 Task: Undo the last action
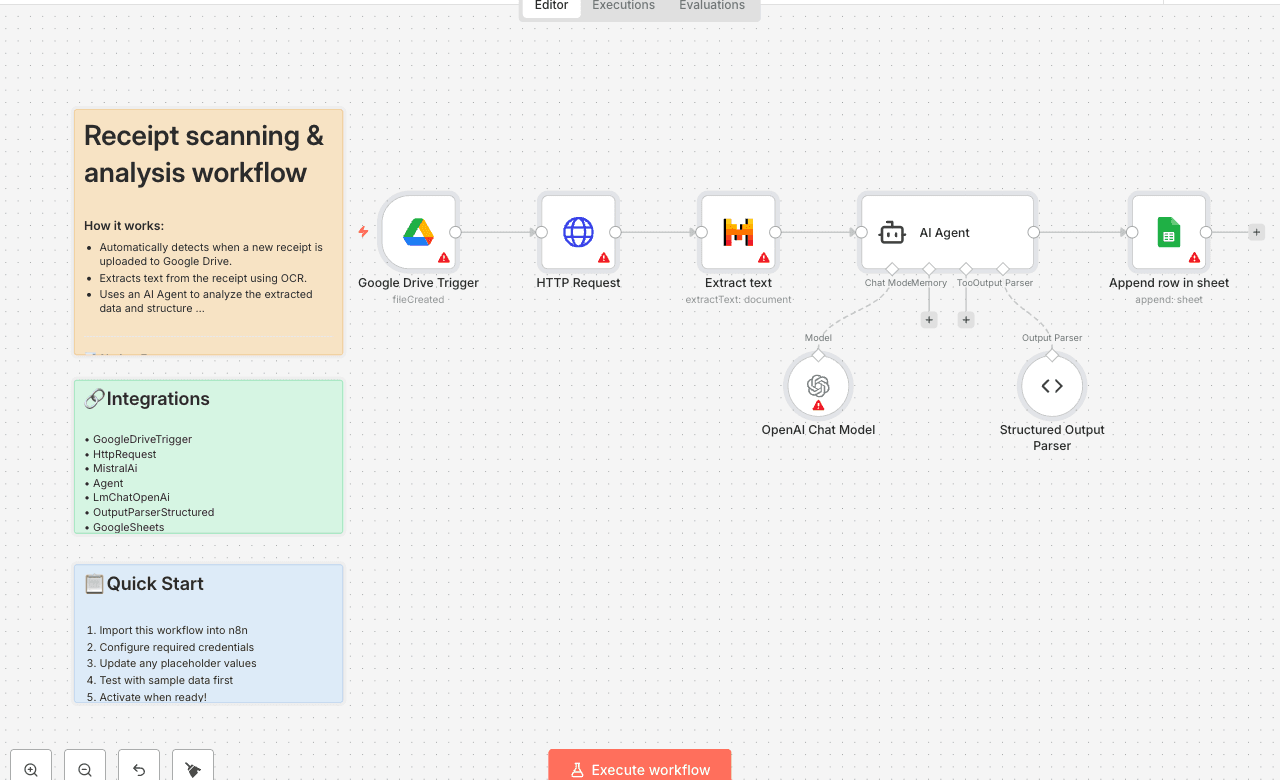[x=138, y=768]
